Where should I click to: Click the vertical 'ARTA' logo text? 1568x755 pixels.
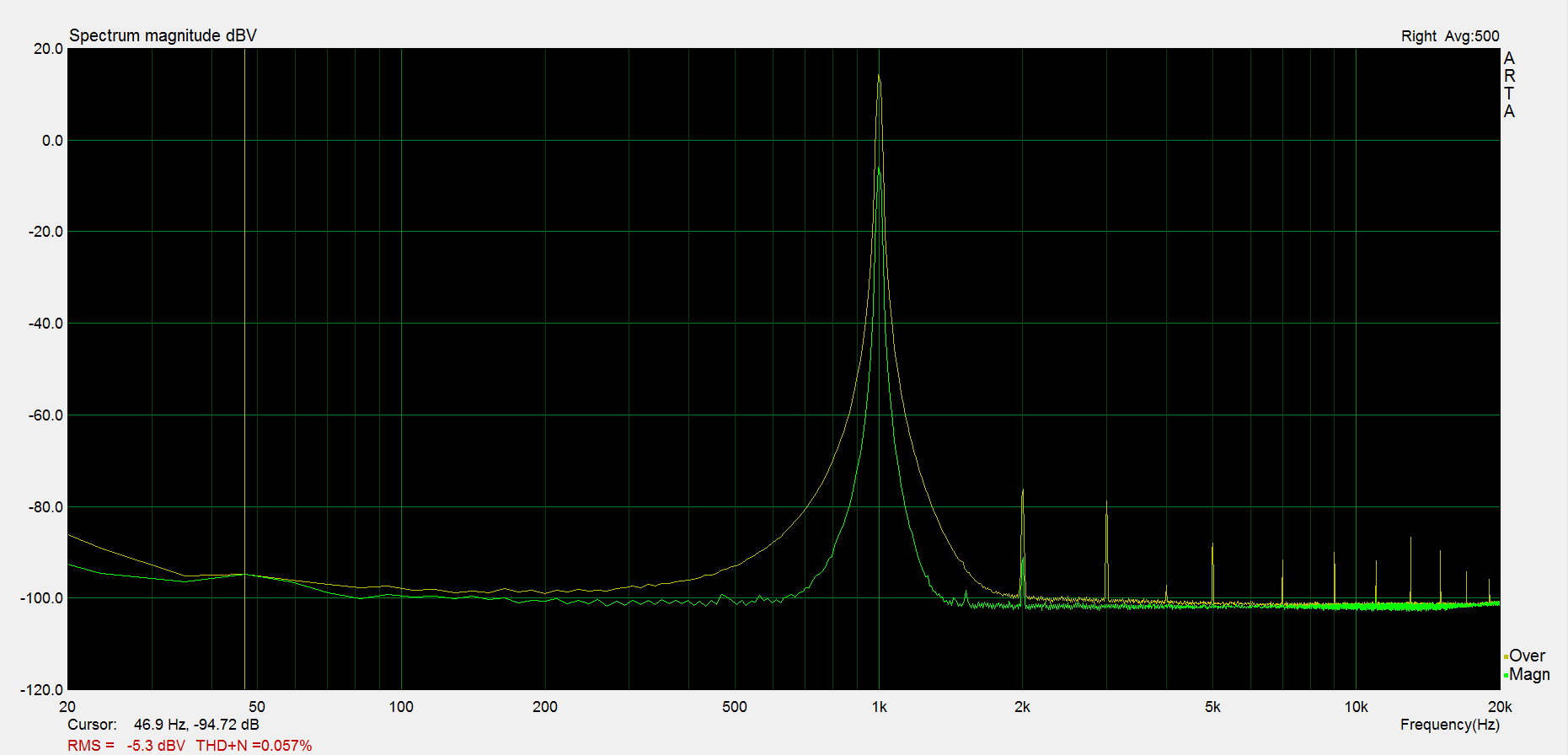1509,84
